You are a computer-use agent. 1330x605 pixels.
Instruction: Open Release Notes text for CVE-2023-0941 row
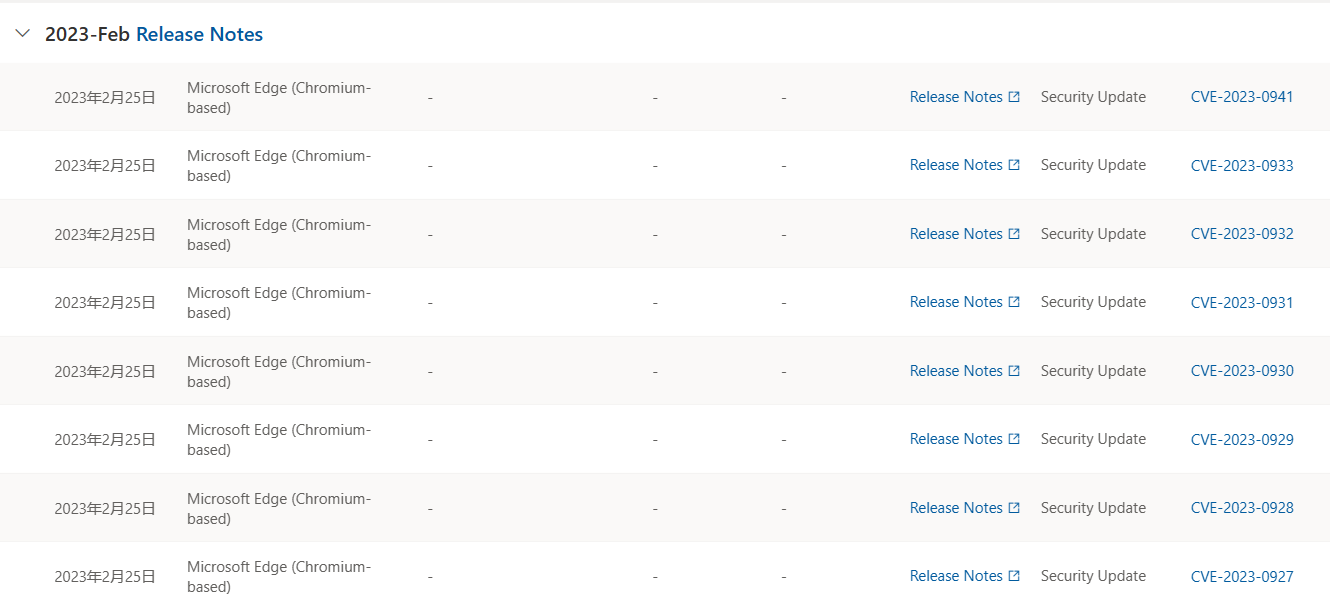[x=956, y=97]
